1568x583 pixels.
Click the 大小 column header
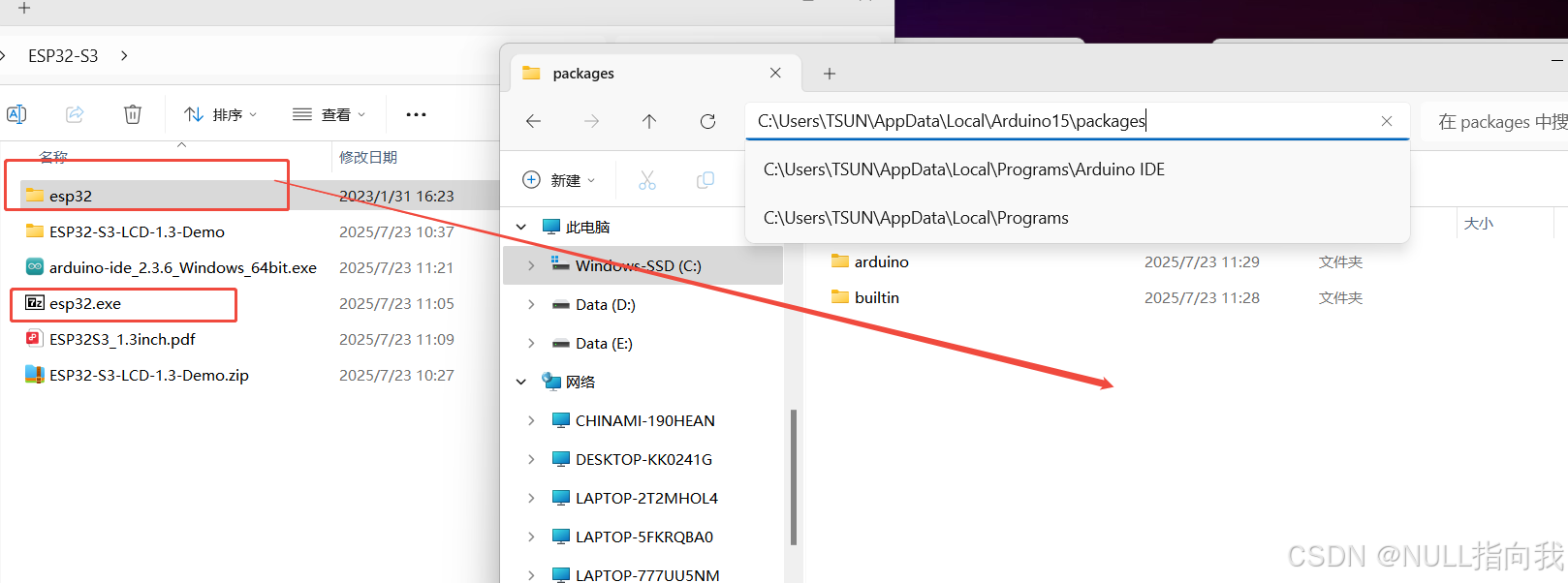pos(1479,223)
